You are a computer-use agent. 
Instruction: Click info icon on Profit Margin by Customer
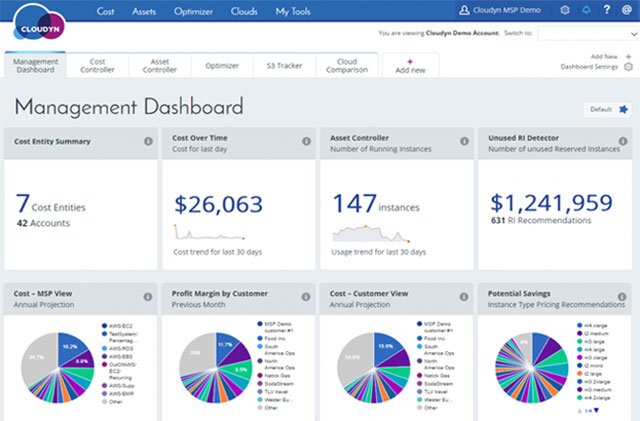tap(306, 297)
